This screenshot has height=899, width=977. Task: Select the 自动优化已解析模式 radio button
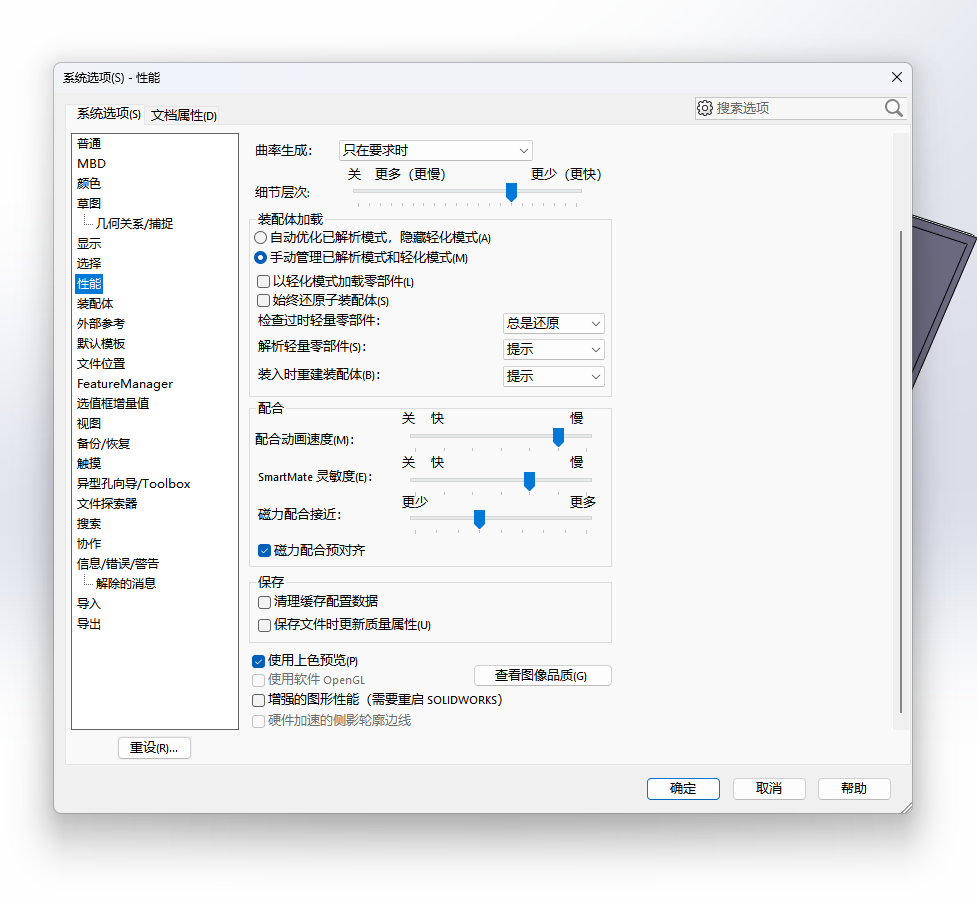(x=261, y=237)
